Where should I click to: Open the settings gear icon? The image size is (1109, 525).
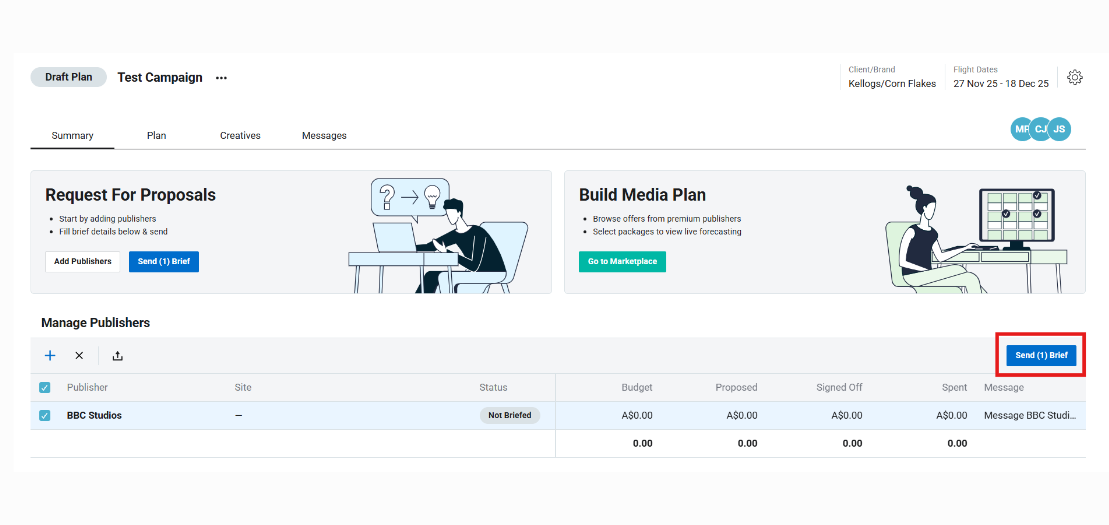pos(1075,77)
